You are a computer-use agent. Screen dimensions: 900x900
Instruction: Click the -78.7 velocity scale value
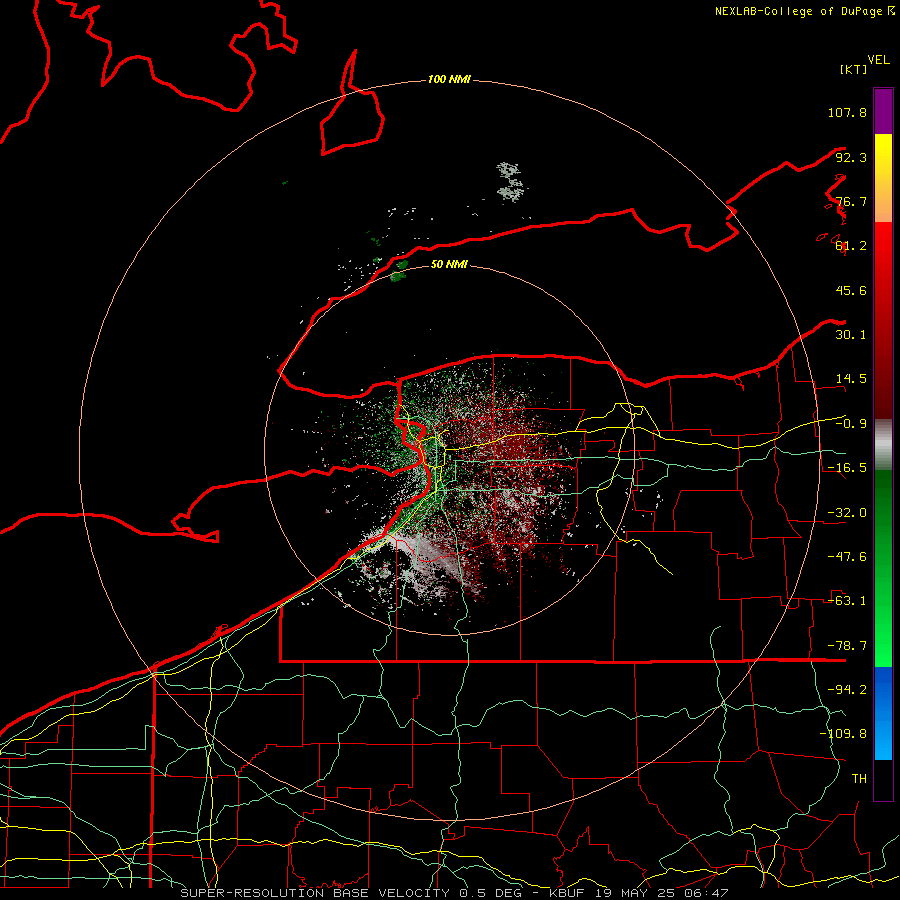click(847, 646)
